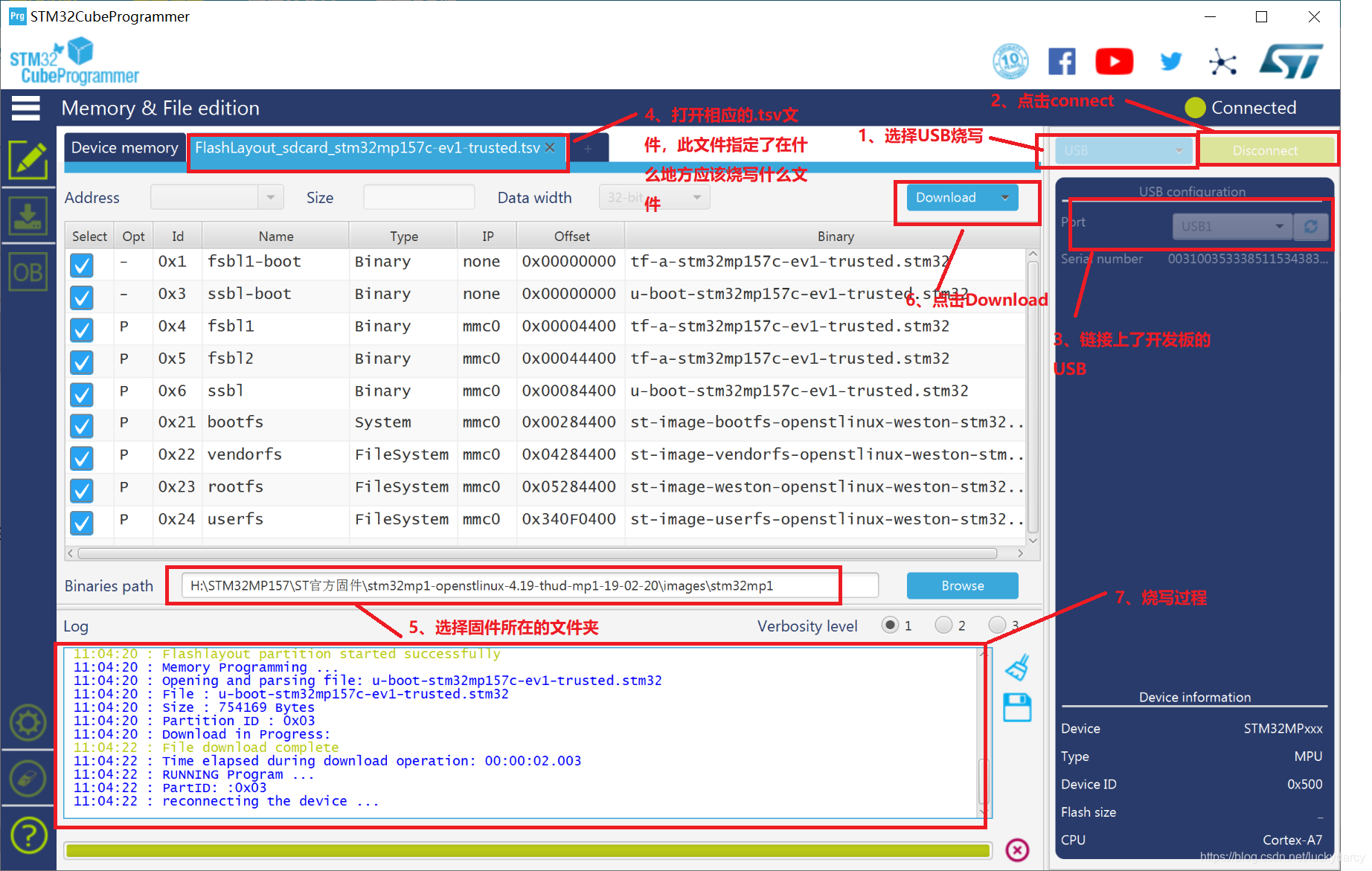The height and width of the screenshot is (871, 1372).
Task: Open Erasing & Programming download icon
Action: click(28, 216)
